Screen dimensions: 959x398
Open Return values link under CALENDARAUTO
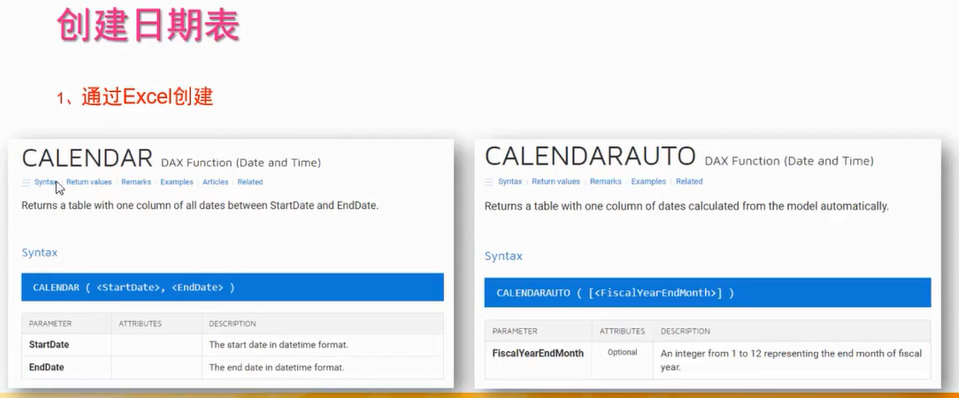[556, 182]
